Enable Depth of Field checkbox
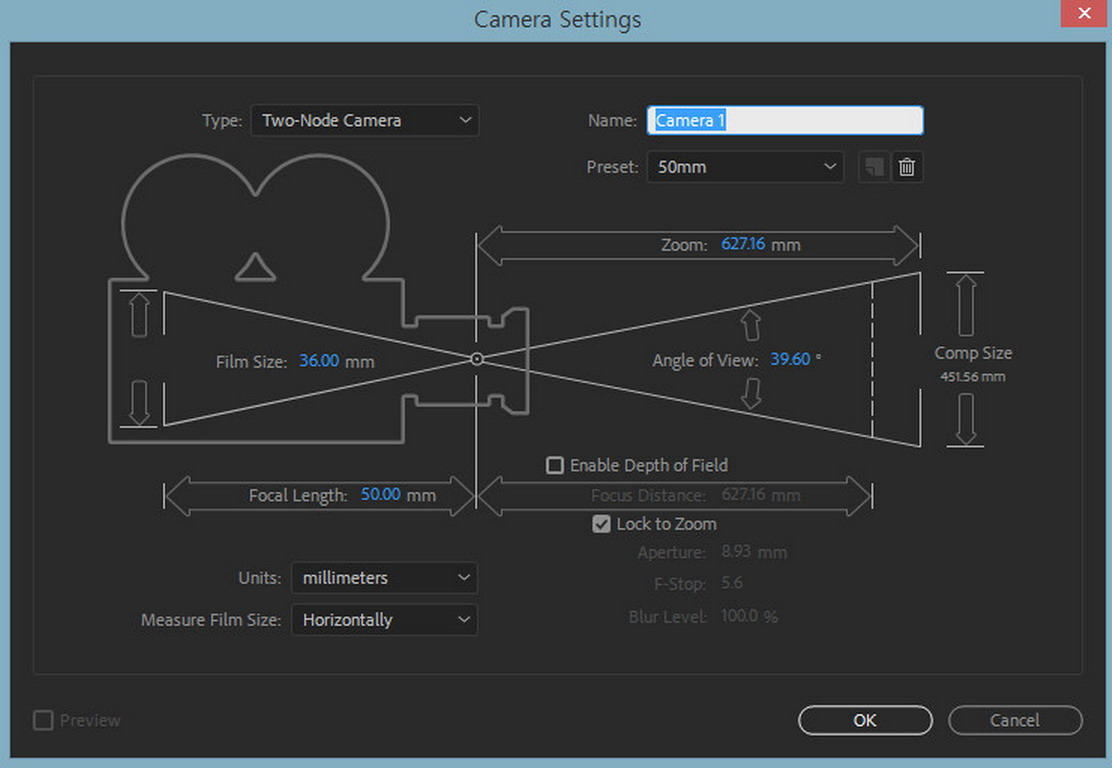 tap(555, 465)
